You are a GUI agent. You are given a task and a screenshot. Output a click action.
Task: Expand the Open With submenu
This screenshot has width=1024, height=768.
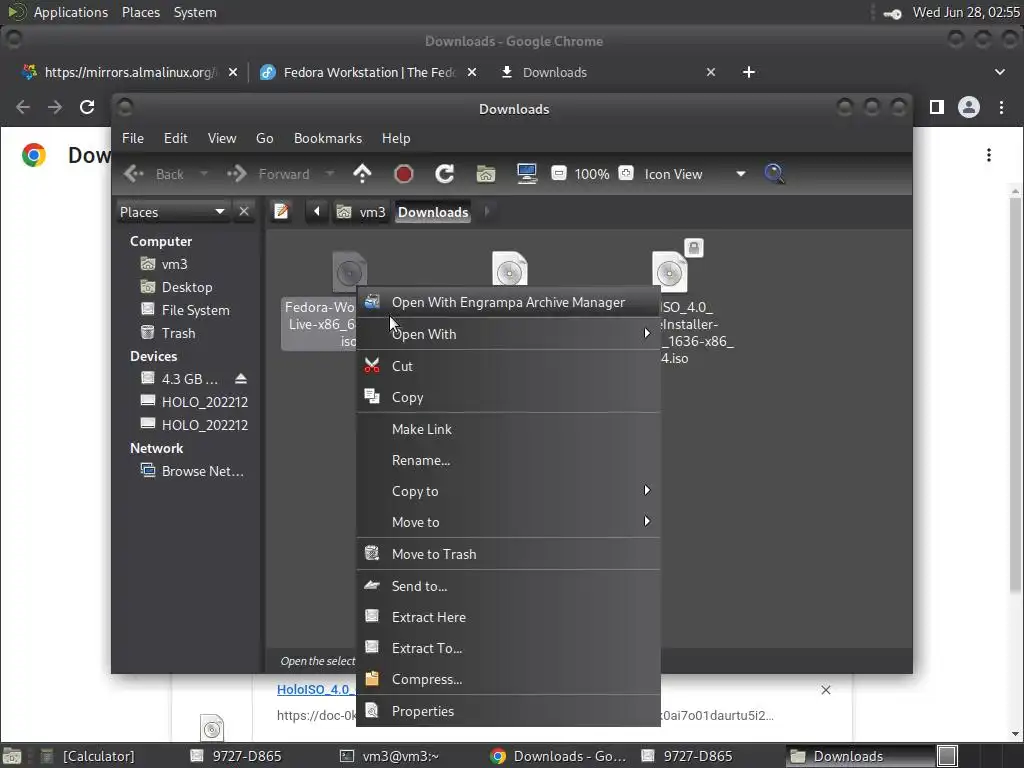tap(508, 334)
